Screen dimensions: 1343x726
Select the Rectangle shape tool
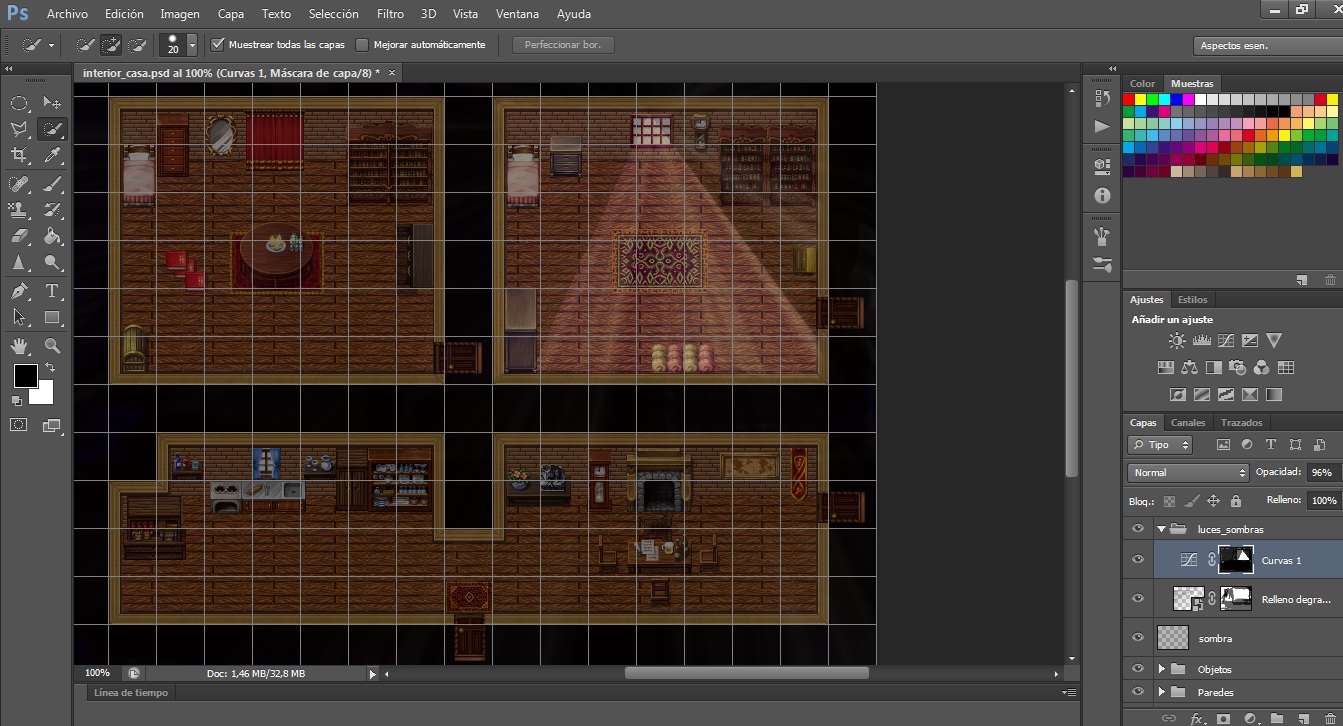point(53,317)
